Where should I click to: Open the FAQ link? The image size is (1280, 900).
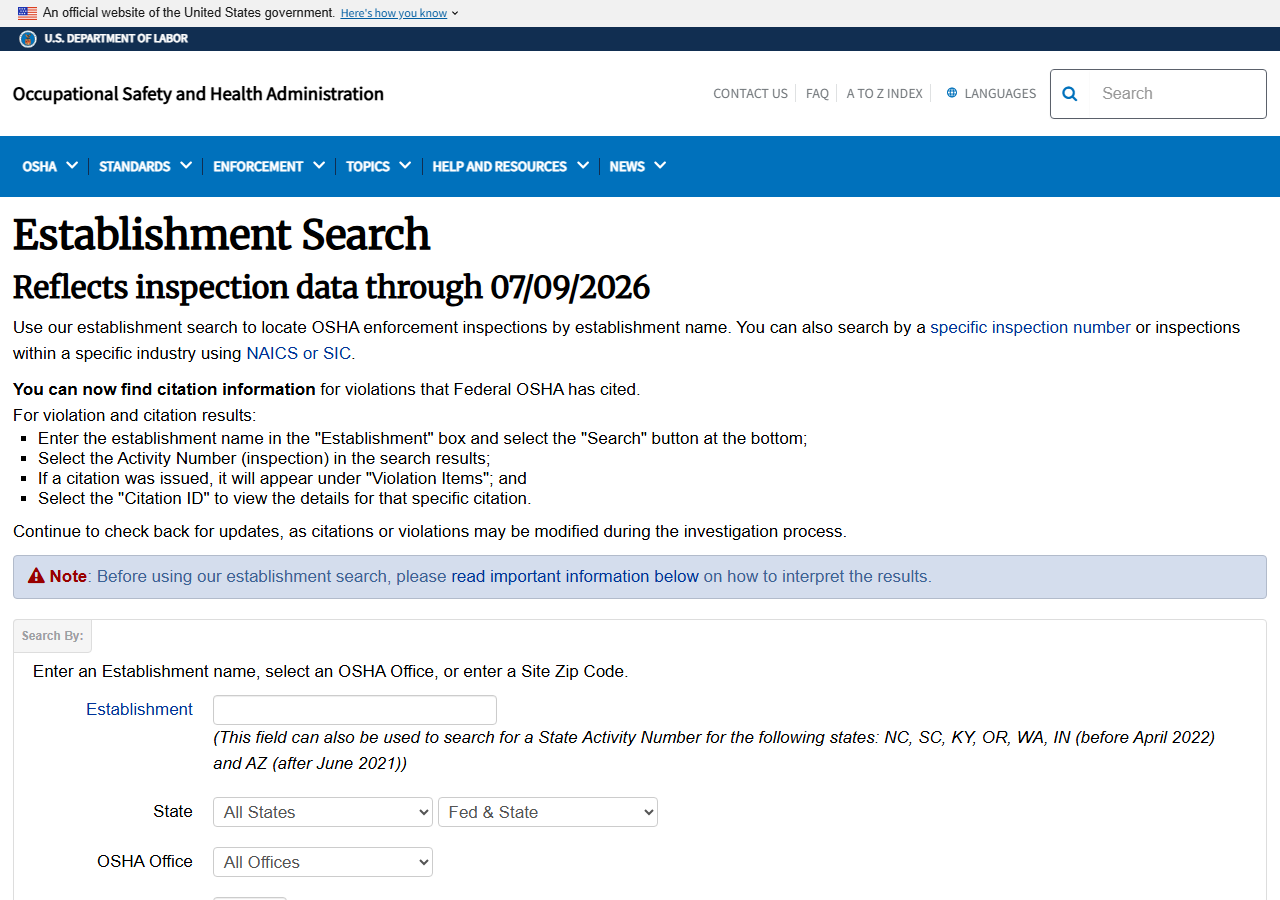[x=817, y=93]
